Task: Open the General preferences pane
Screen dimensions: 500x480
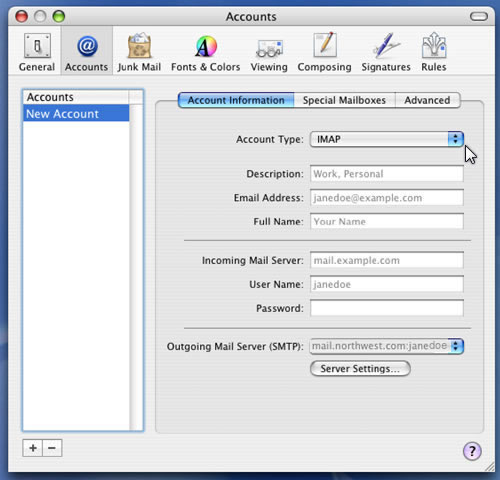Action: pyautogui.click(x=37, y=52)
